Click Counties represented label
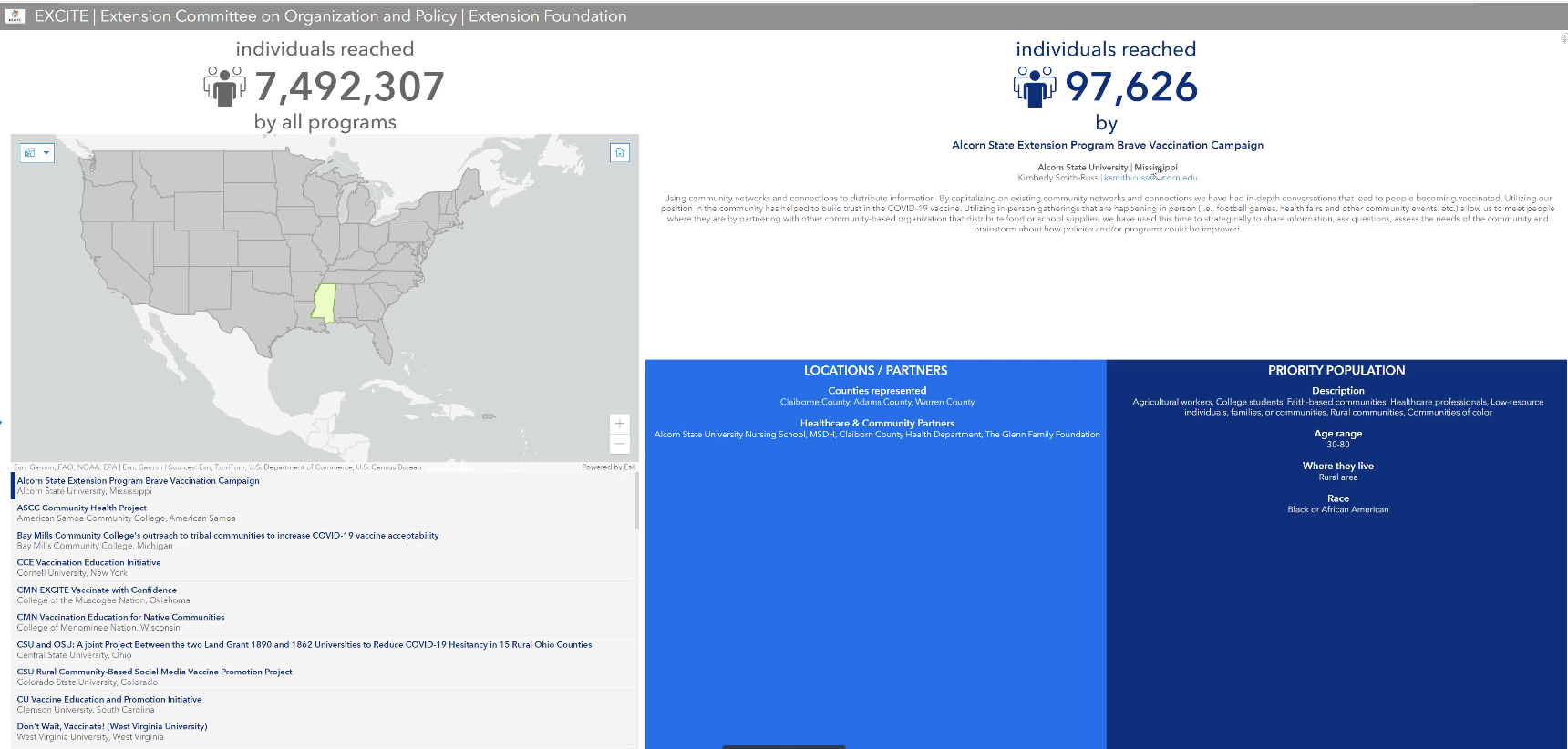Image resolution: width=1568 pixels, height=749 pixels. [877, 391]
